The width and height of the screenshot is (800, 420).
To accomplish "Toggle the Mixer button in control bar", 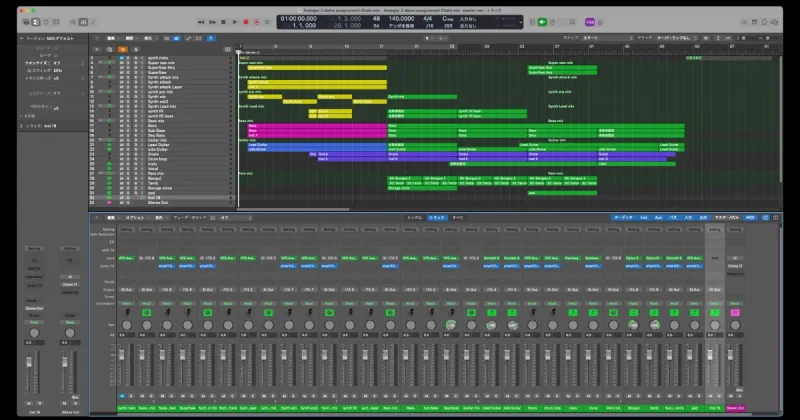I will point(83,22).
